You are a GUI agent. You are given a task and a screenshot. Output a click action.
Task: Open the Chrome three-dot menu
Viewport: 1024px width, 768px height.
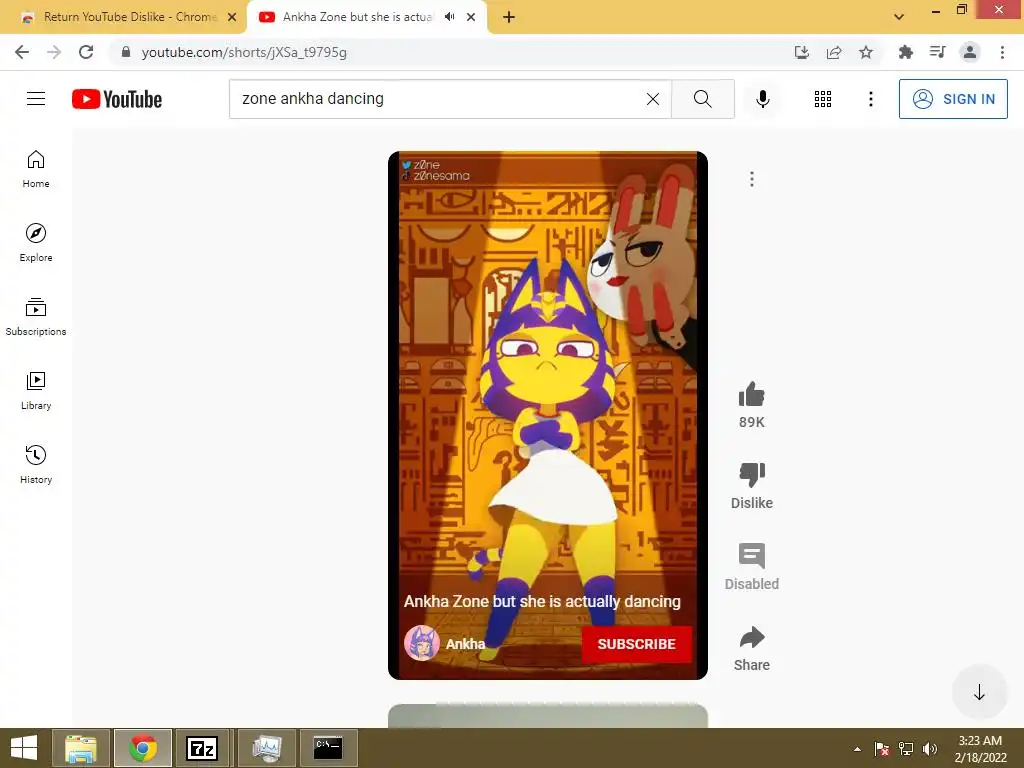(x=1002, y=52)
